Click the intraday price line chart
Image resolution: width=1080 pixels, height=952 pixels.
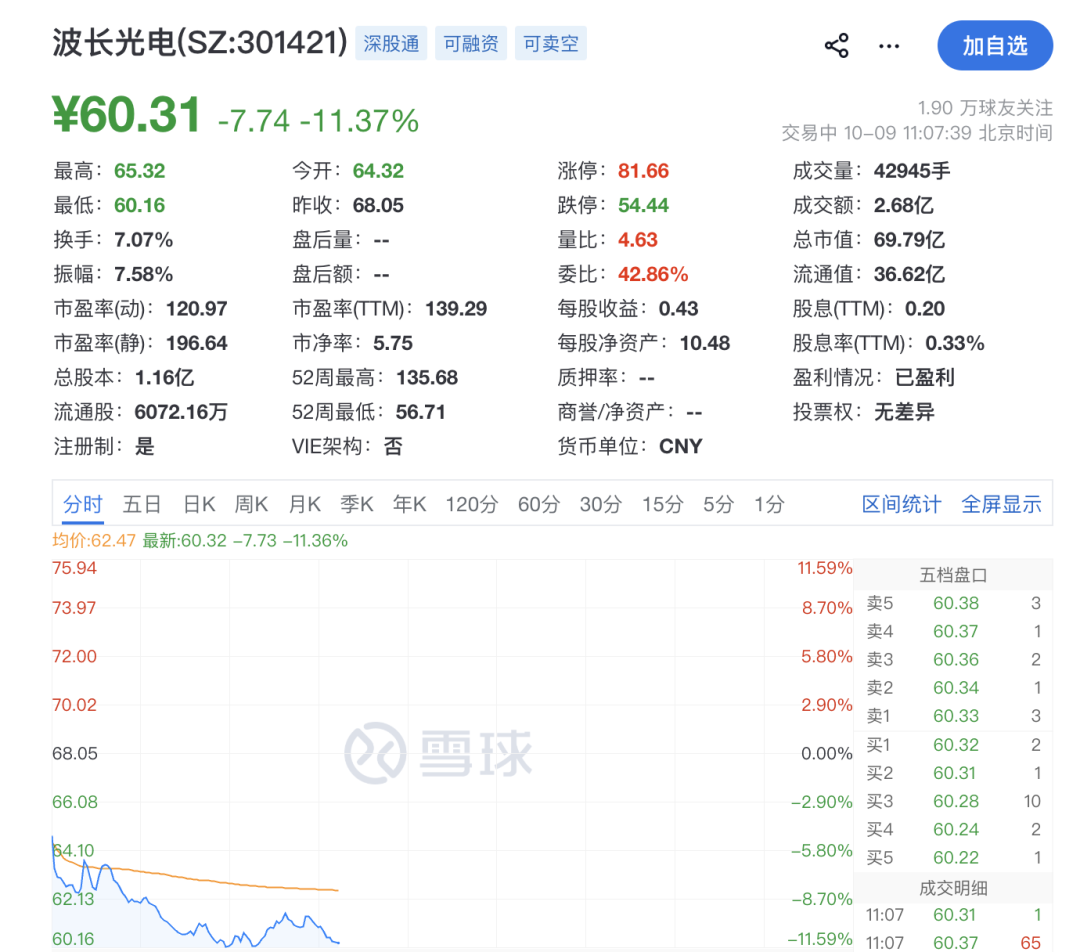[452, 754]
